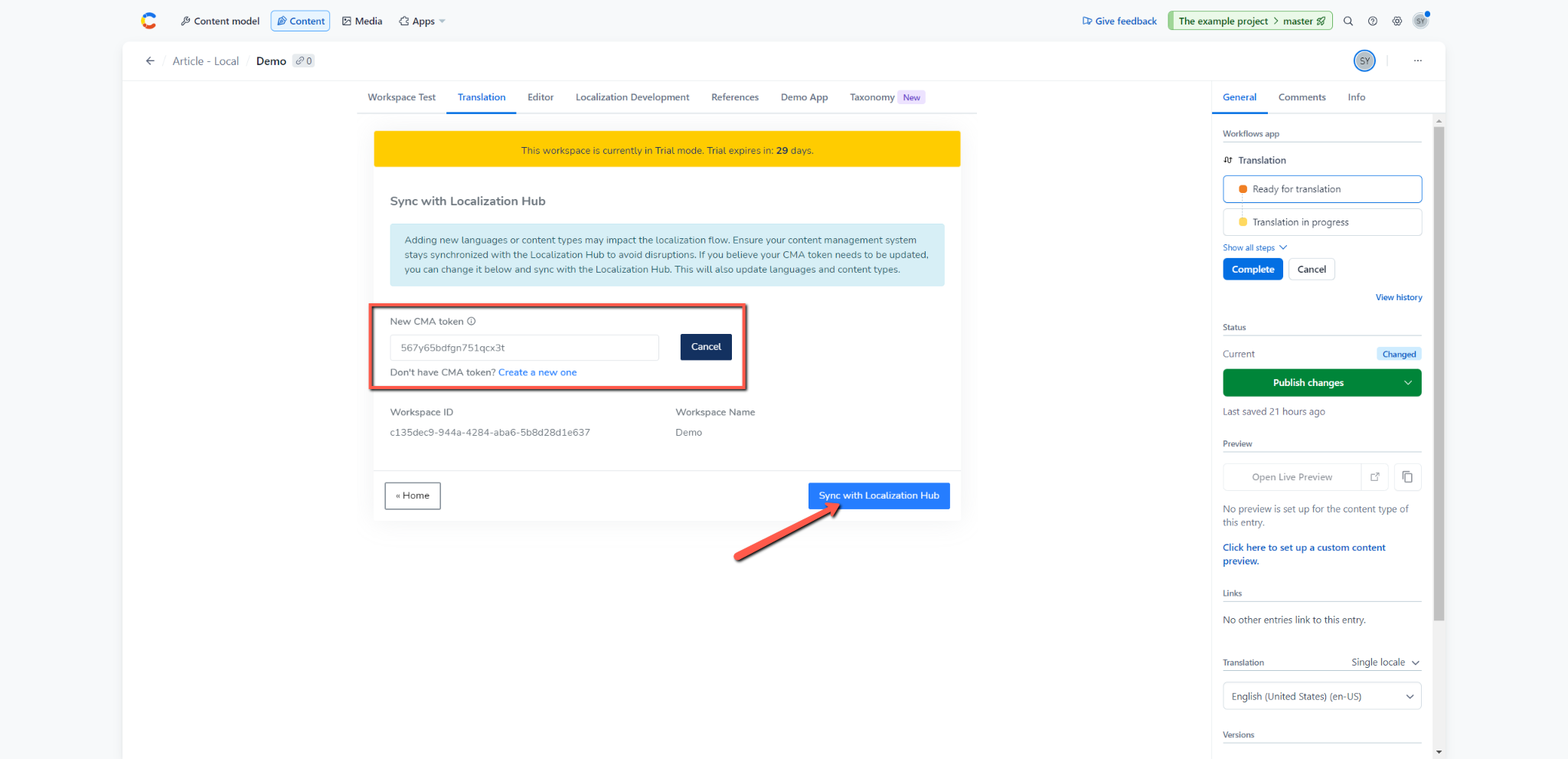Screen dimensions: 1568x759
Task: Switch to Comments sidebar tab
Action: pyautogui.click(x=1302, y=97)
